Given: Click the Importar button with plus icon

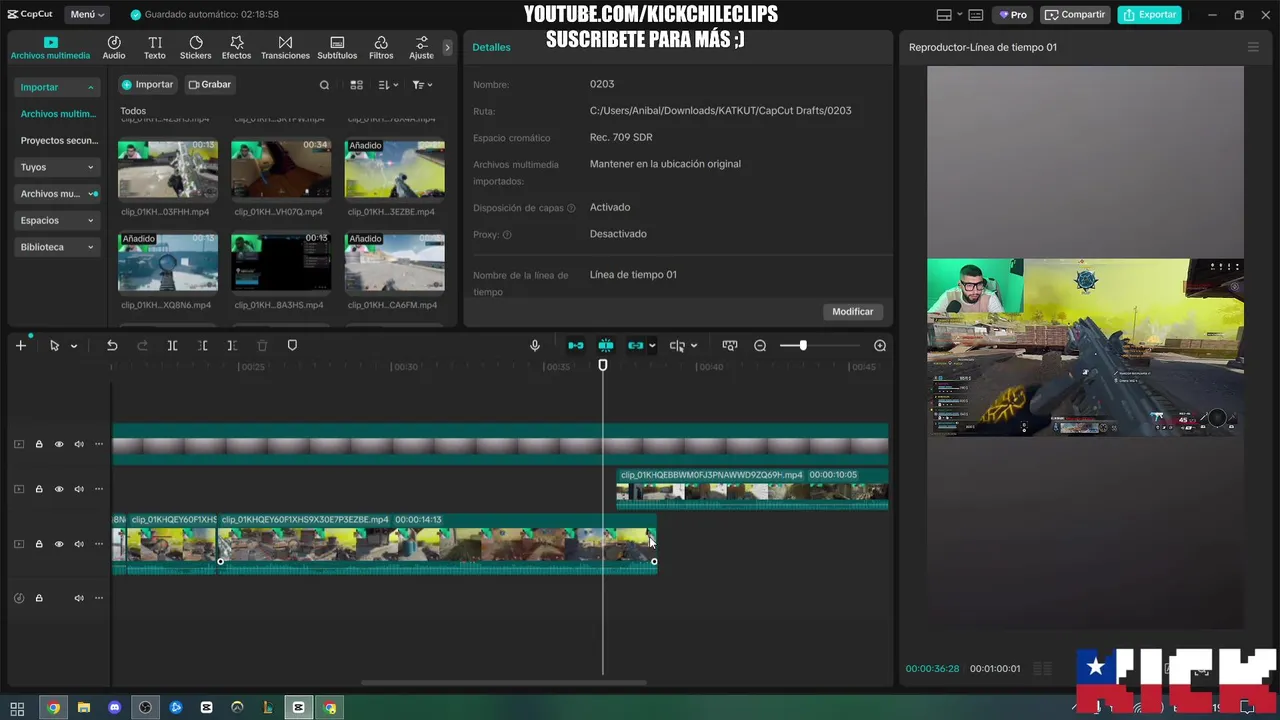Looking at the screenshot, I should [x=148, y=85].
